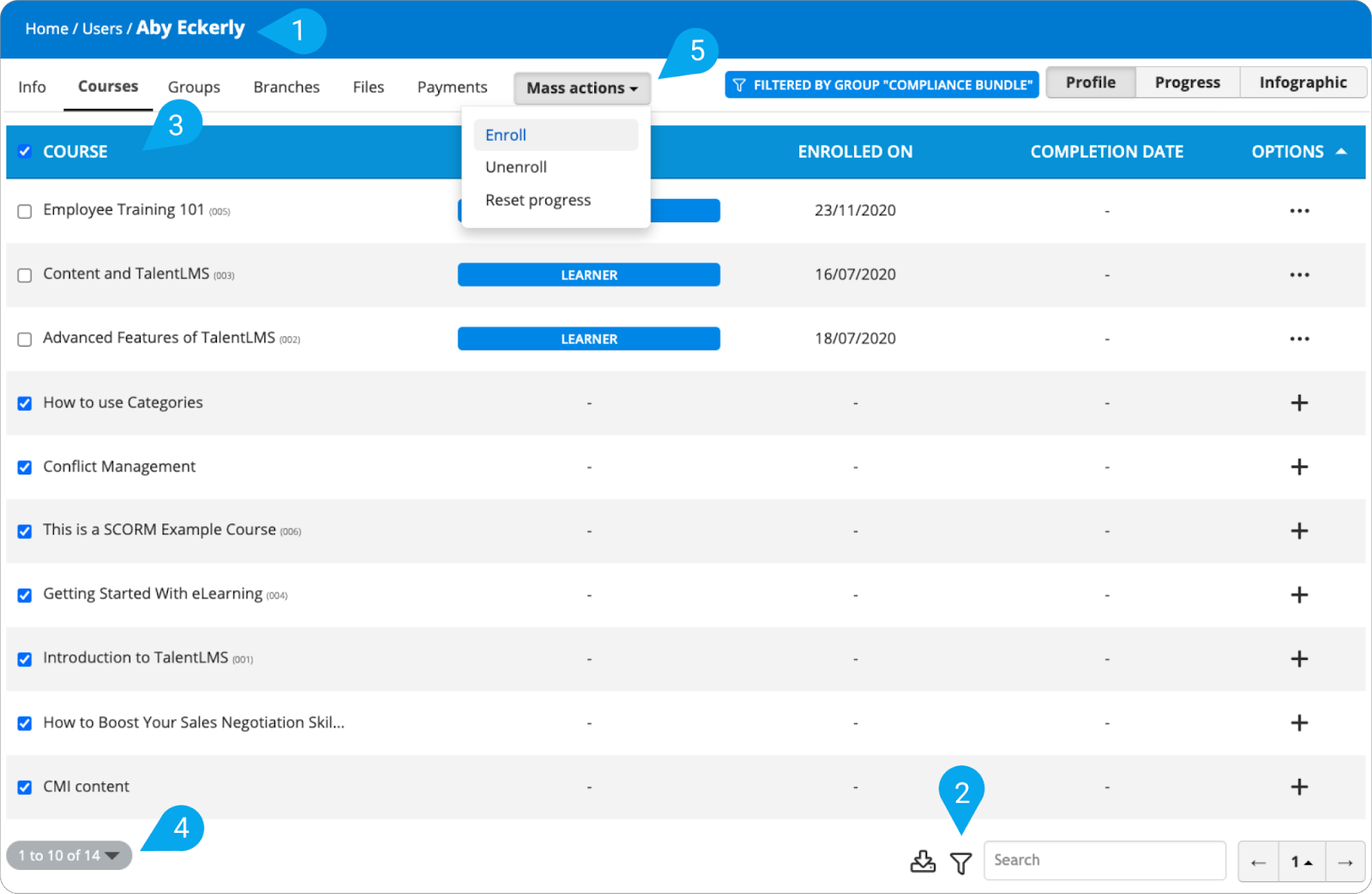Viewport: 1372px width, 894px height.
Task: Check the Employee Training 101 checkbox
Action: click(25, 211)
